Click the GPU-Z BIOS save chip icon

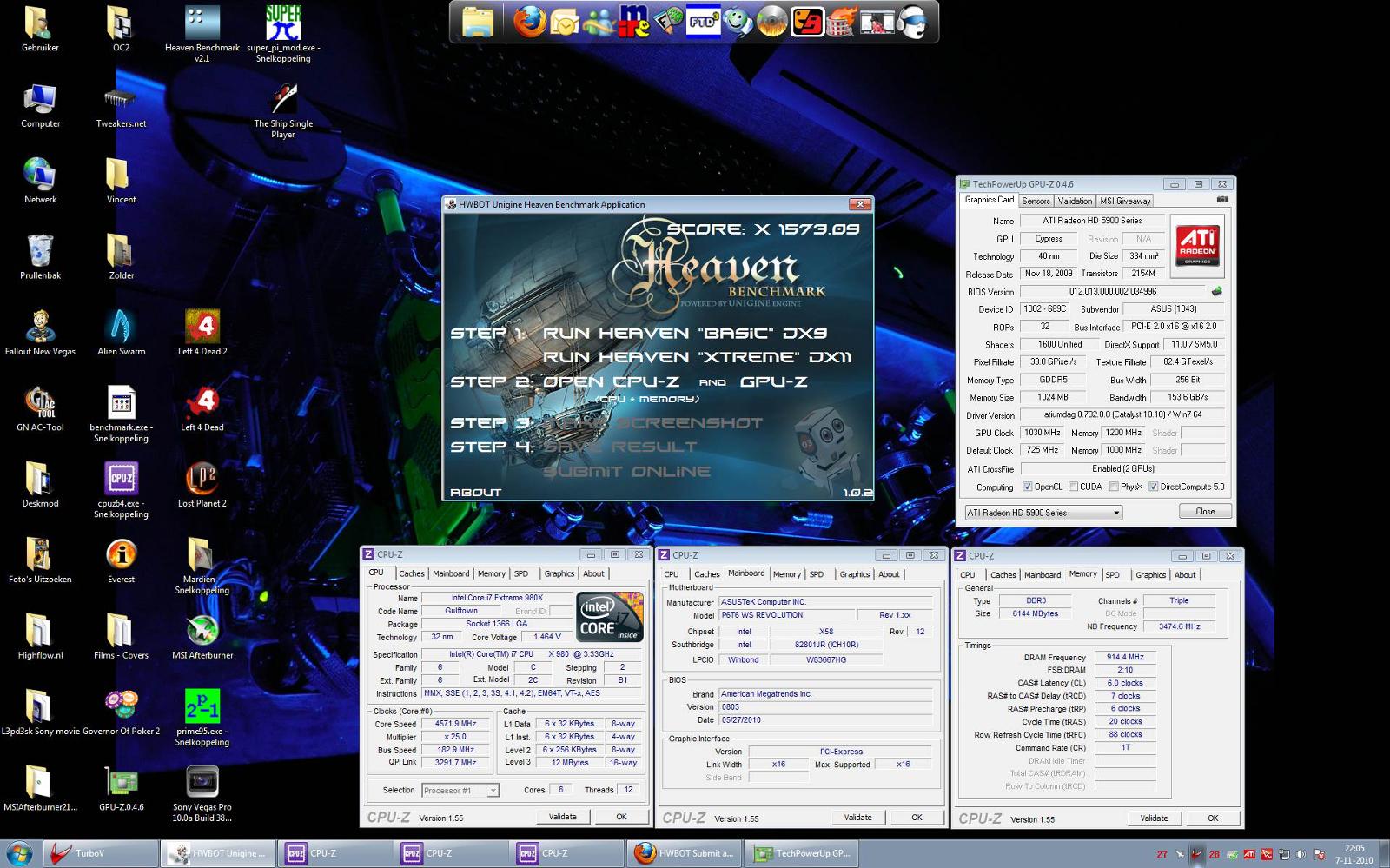(1217, 291)
